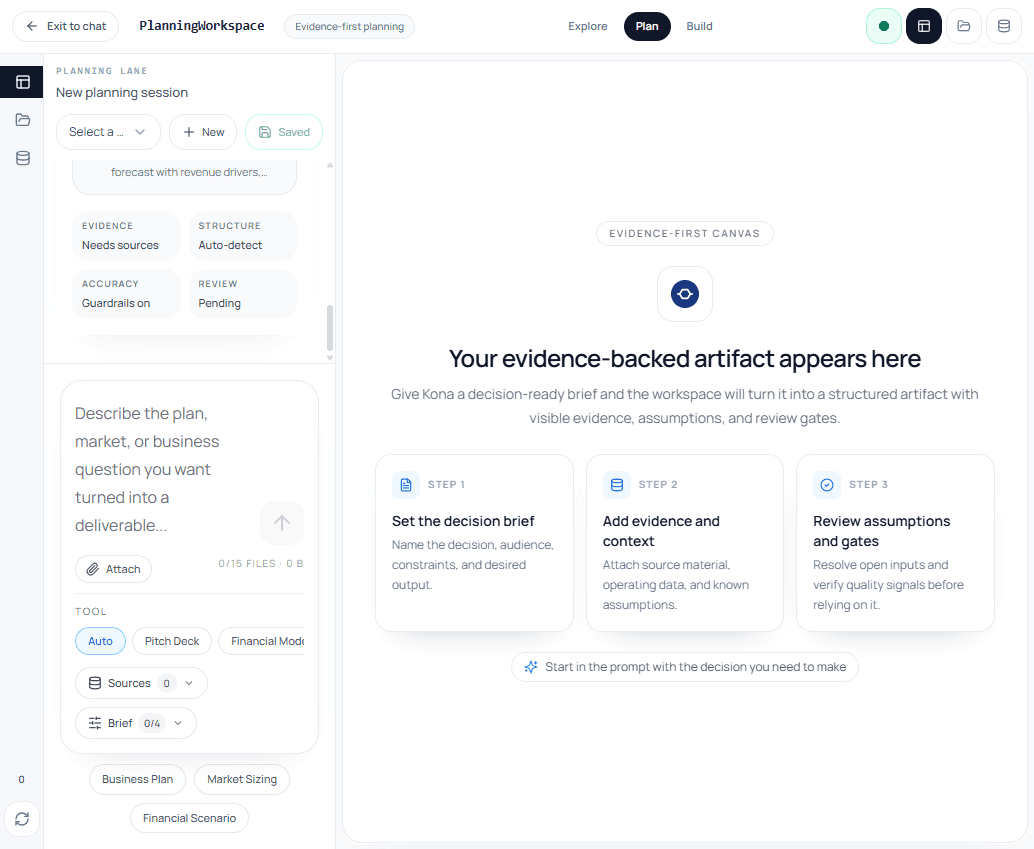
Task: Click the paperclip icon on Attach
Action: tap(93, 569)
